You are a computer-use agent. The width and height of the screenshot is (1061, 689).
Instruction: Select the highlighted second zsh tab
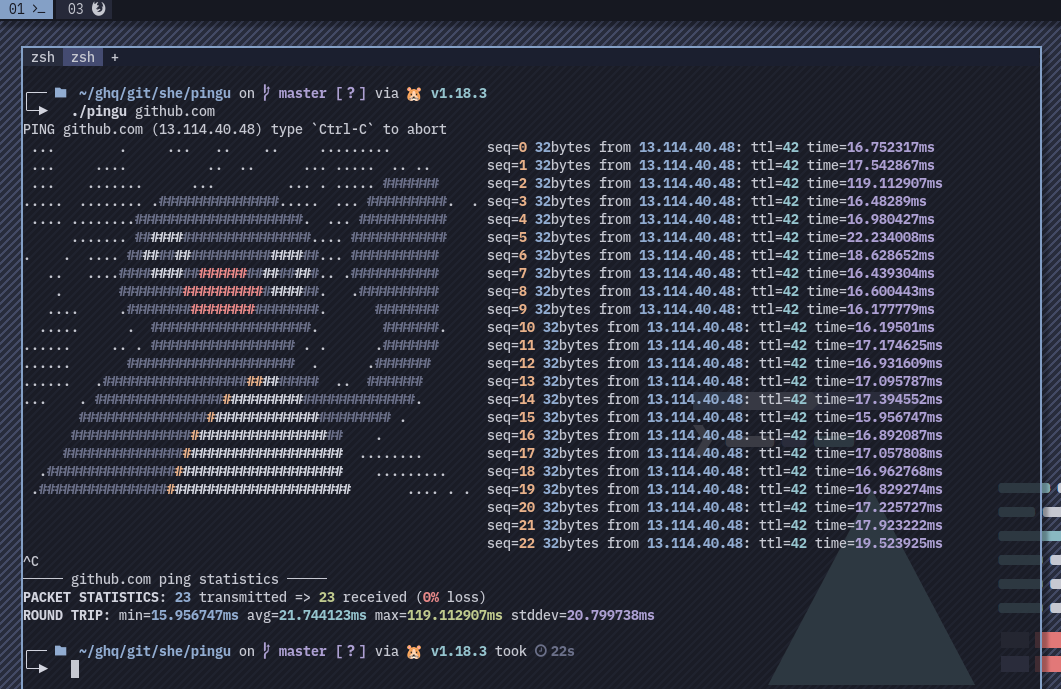[x=82, y=57]
